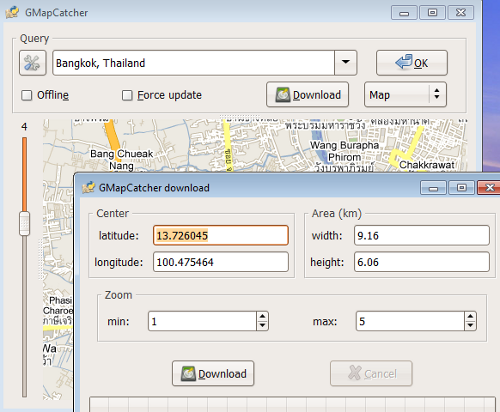Click the zoom min value field

point(202,321)
